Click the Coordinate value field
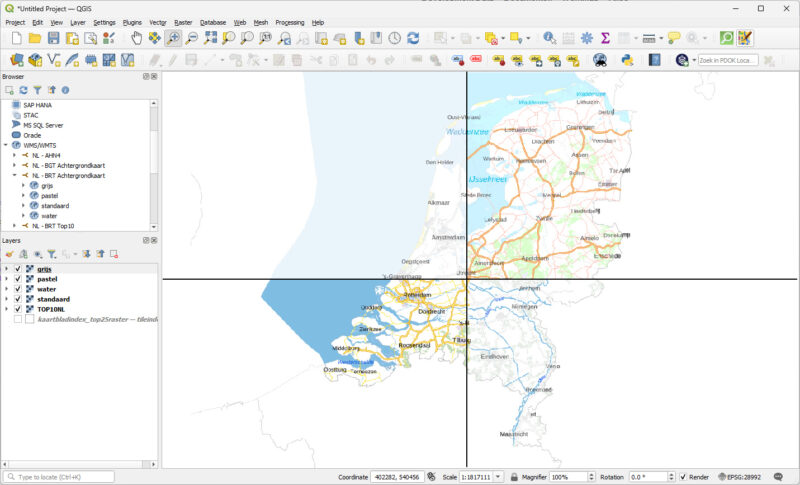800x485 pixels. (x=397, y=477)
